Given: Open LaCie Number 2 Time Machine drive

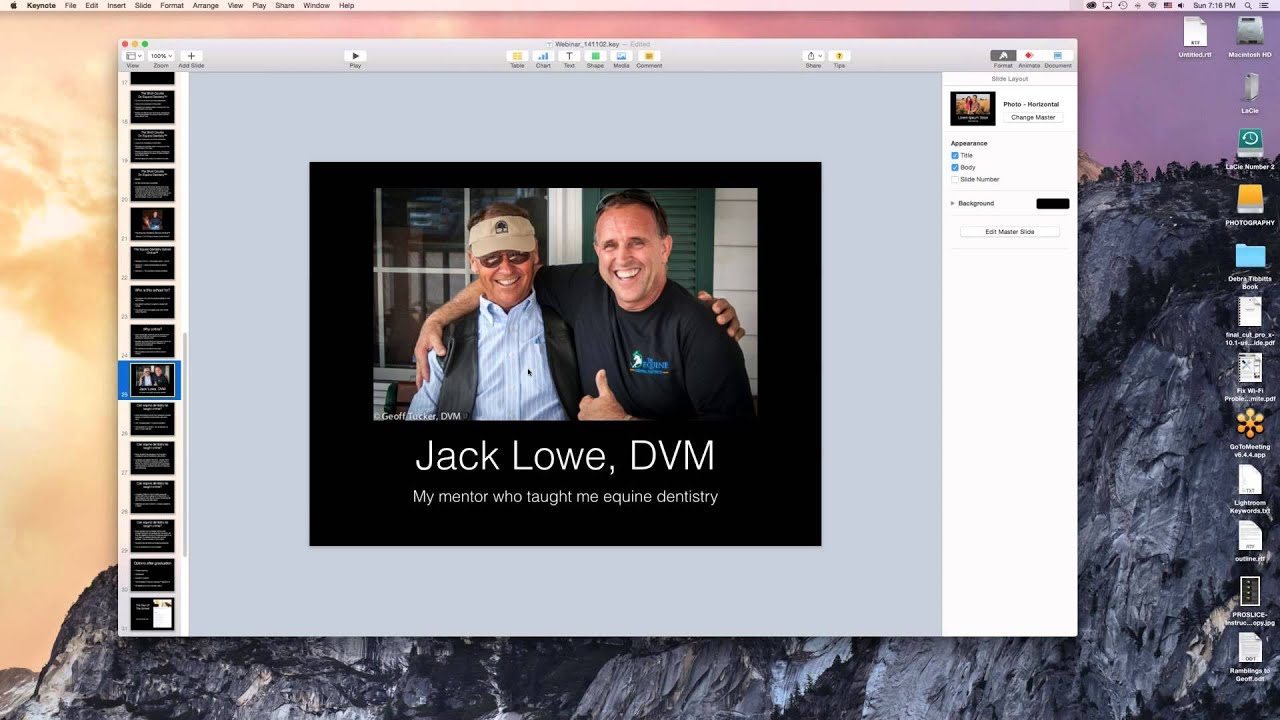Looking at the screenshot, I should point(1250,148).
